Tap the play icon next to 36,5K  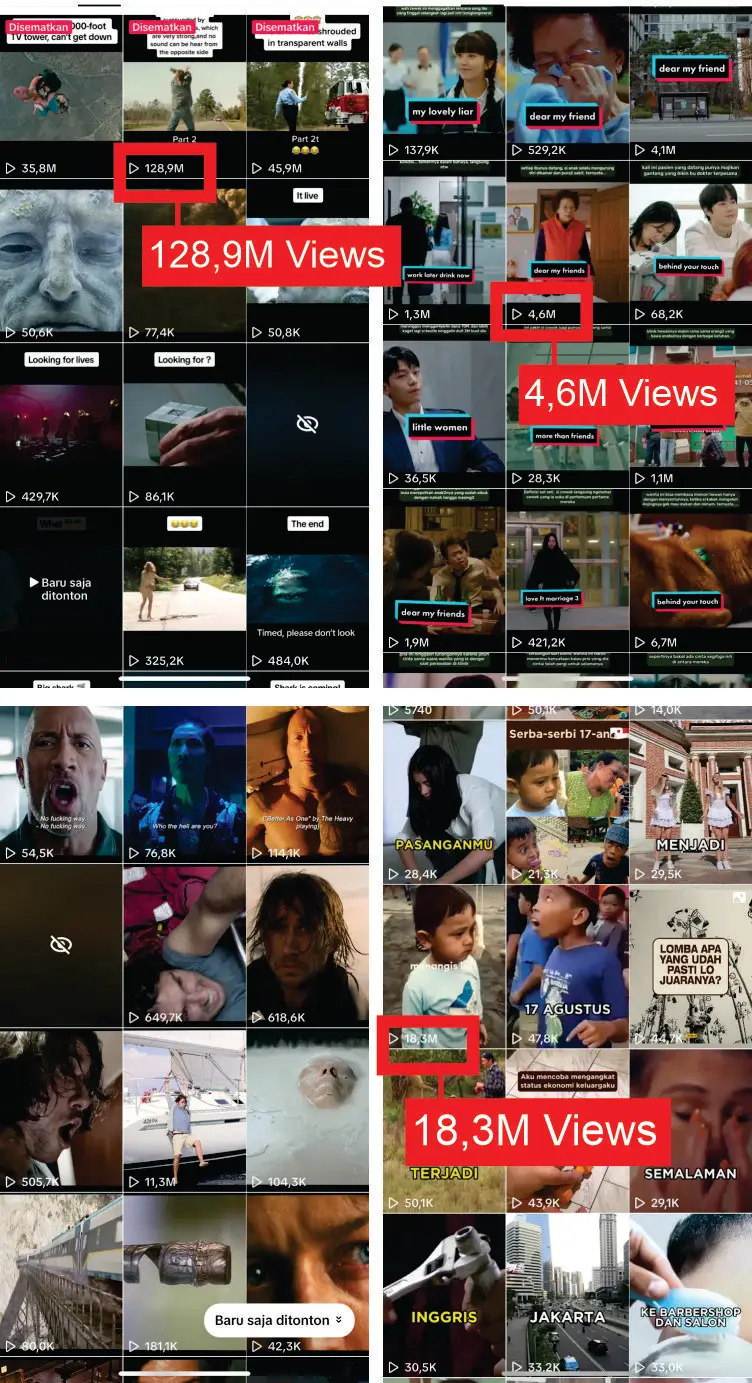[393, 478]
